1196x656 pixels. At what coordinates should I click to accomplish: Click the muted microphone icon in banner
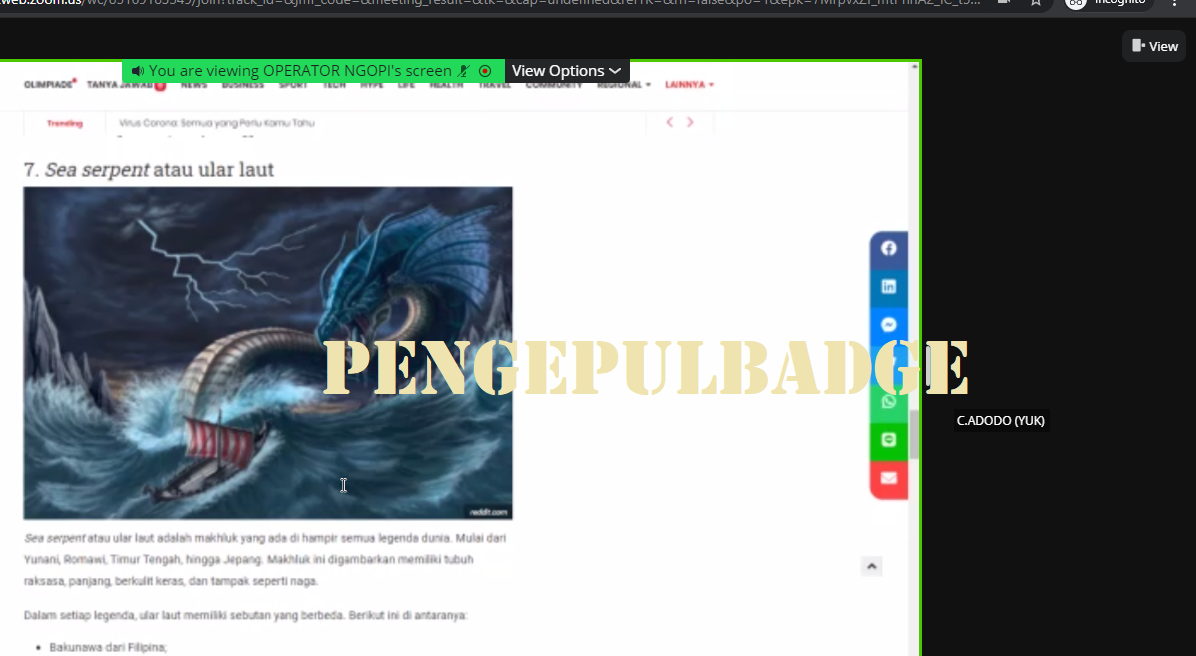coord(464,71)
